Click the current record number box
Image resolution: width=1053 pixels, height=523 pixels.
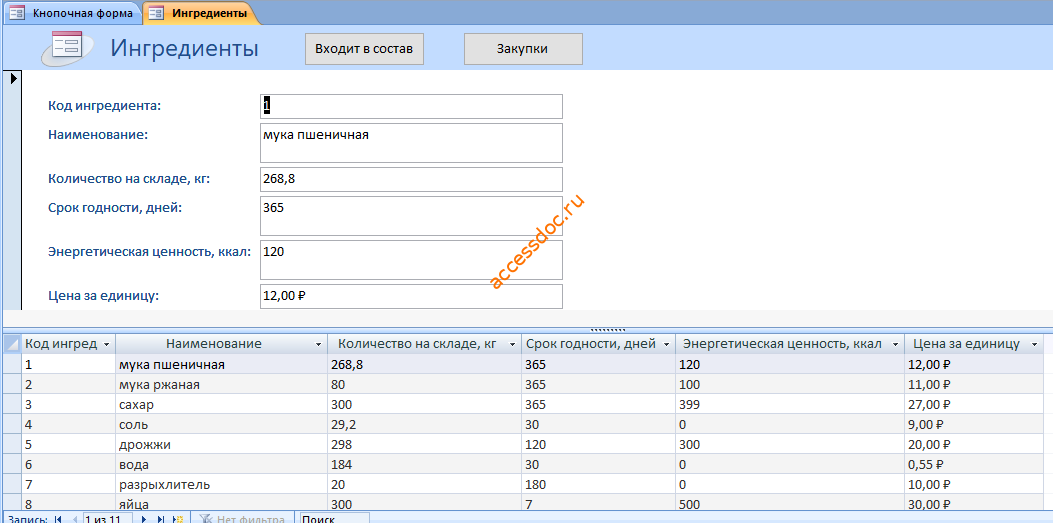tap(108, 519)
